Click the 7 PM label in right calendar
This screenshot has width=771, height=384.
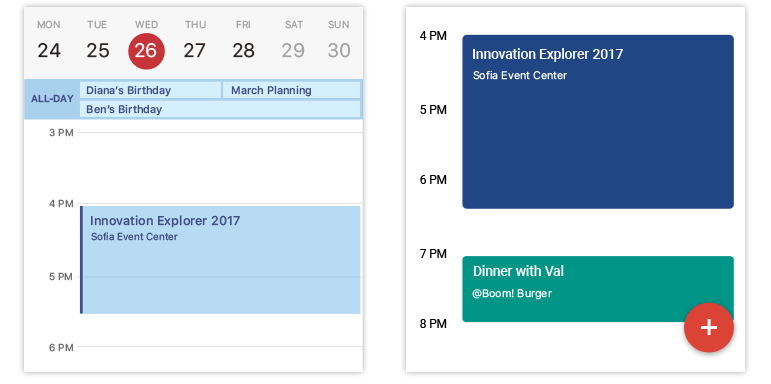[433, 254]
